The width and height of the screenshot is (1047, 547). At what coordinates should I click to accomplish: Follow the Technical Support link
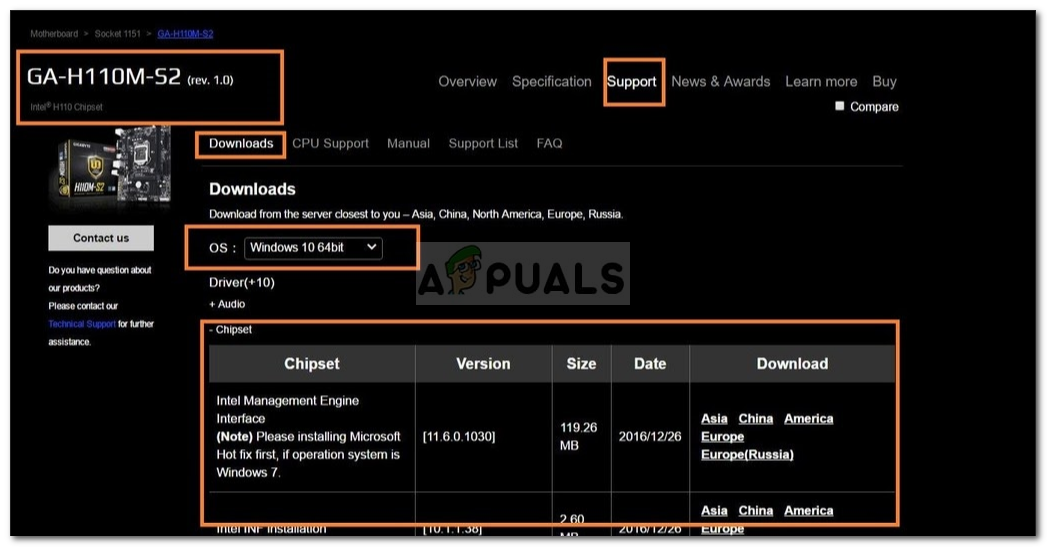[x=82, y=324]
